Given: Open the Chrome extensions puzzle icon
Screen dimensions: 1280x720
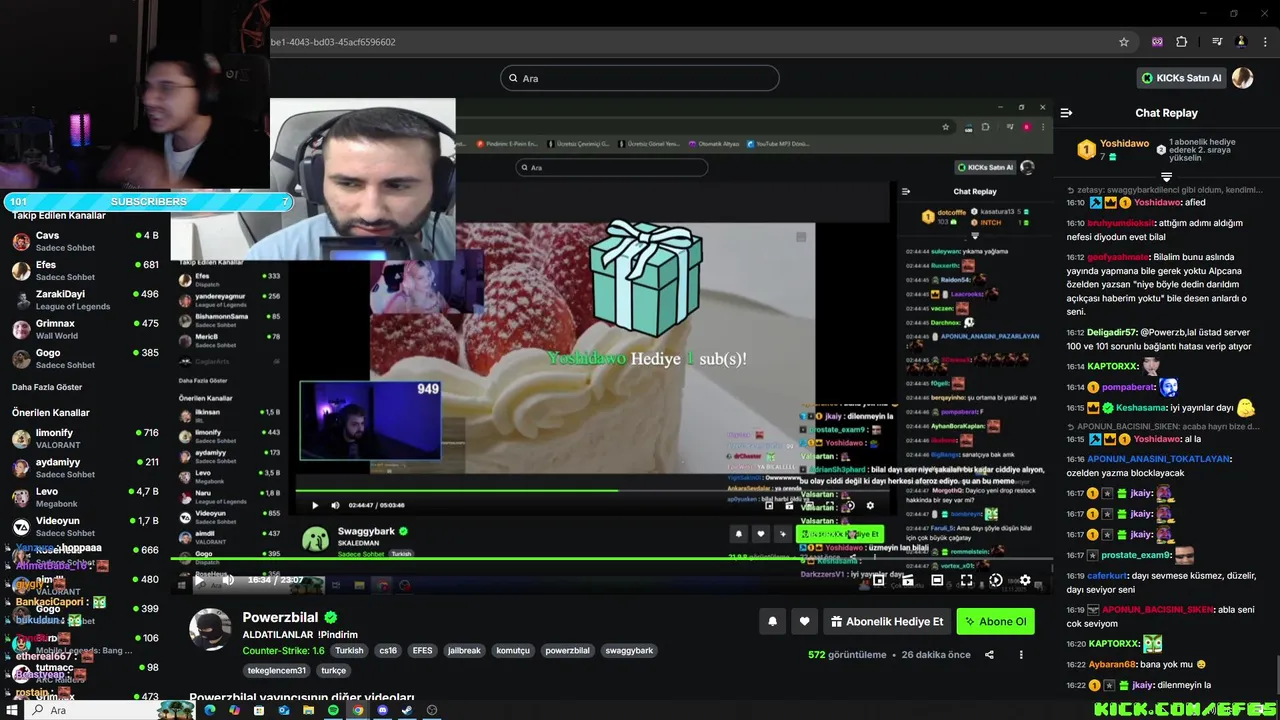Looking at the screenshot, I should 1181,42.
